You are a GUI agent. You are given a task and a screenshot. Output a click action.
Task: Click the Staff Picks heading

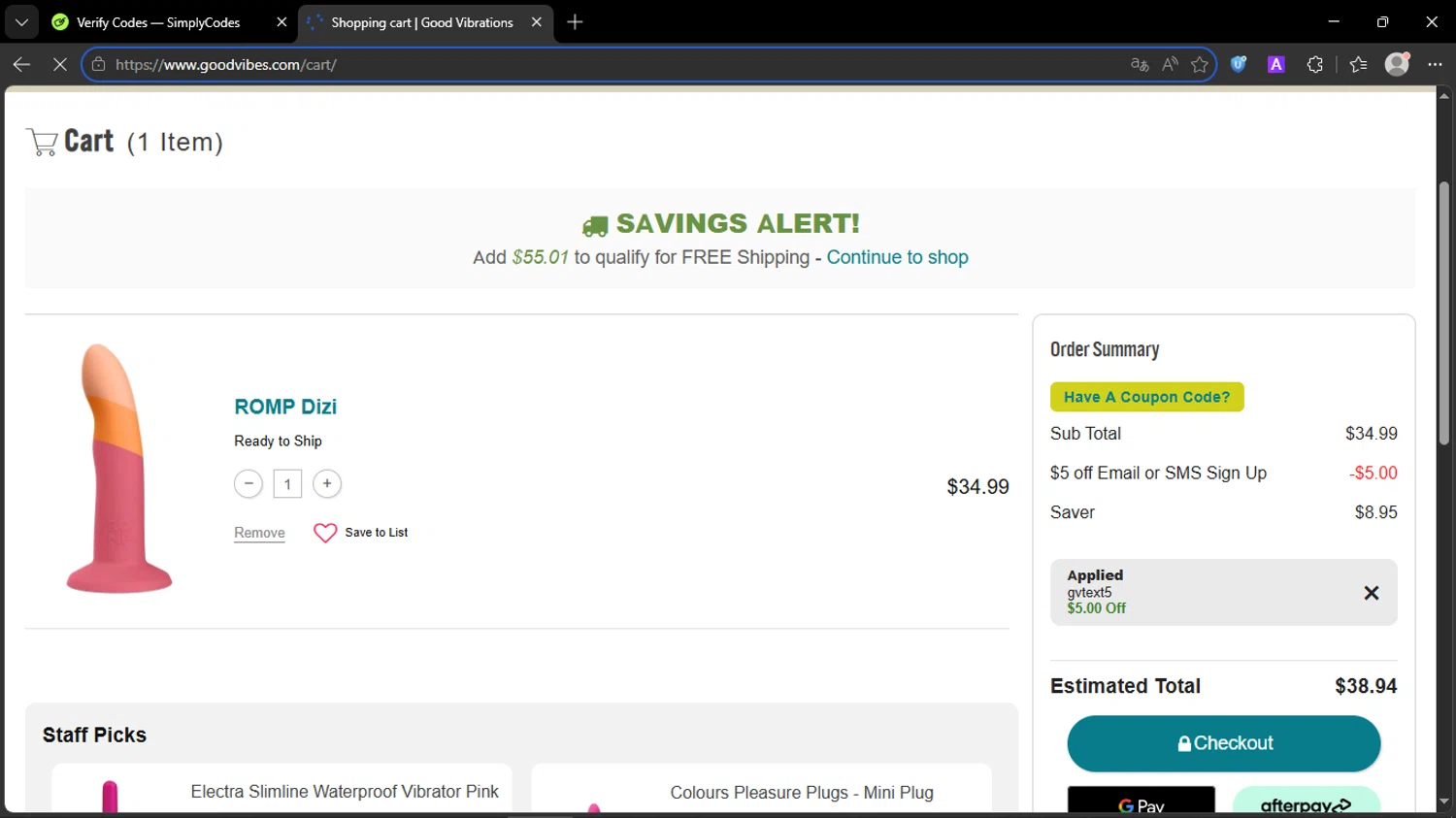click(94, 736)
